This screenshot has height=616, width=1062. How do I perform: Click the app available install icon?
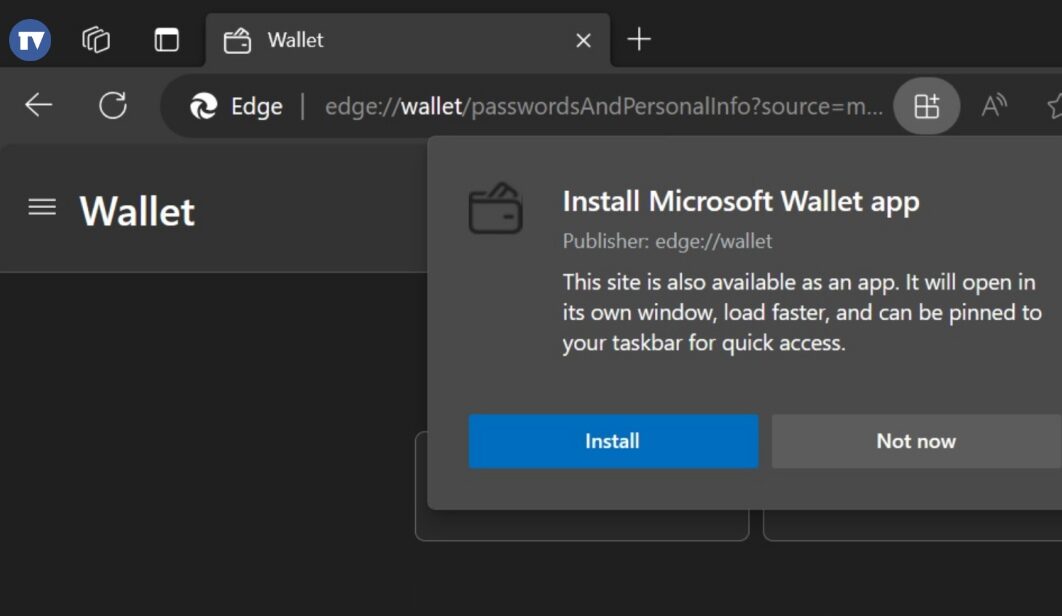pyautogui.click(x=927, y=106)
